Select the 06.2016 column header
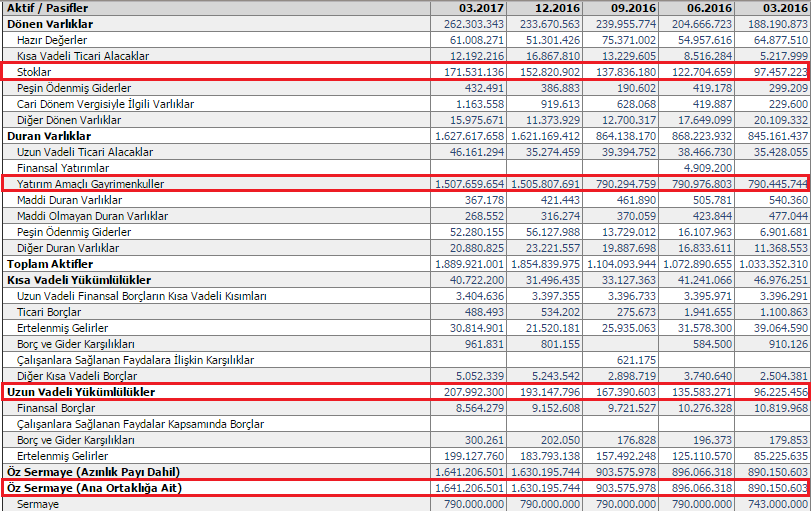 pos(709,8)
